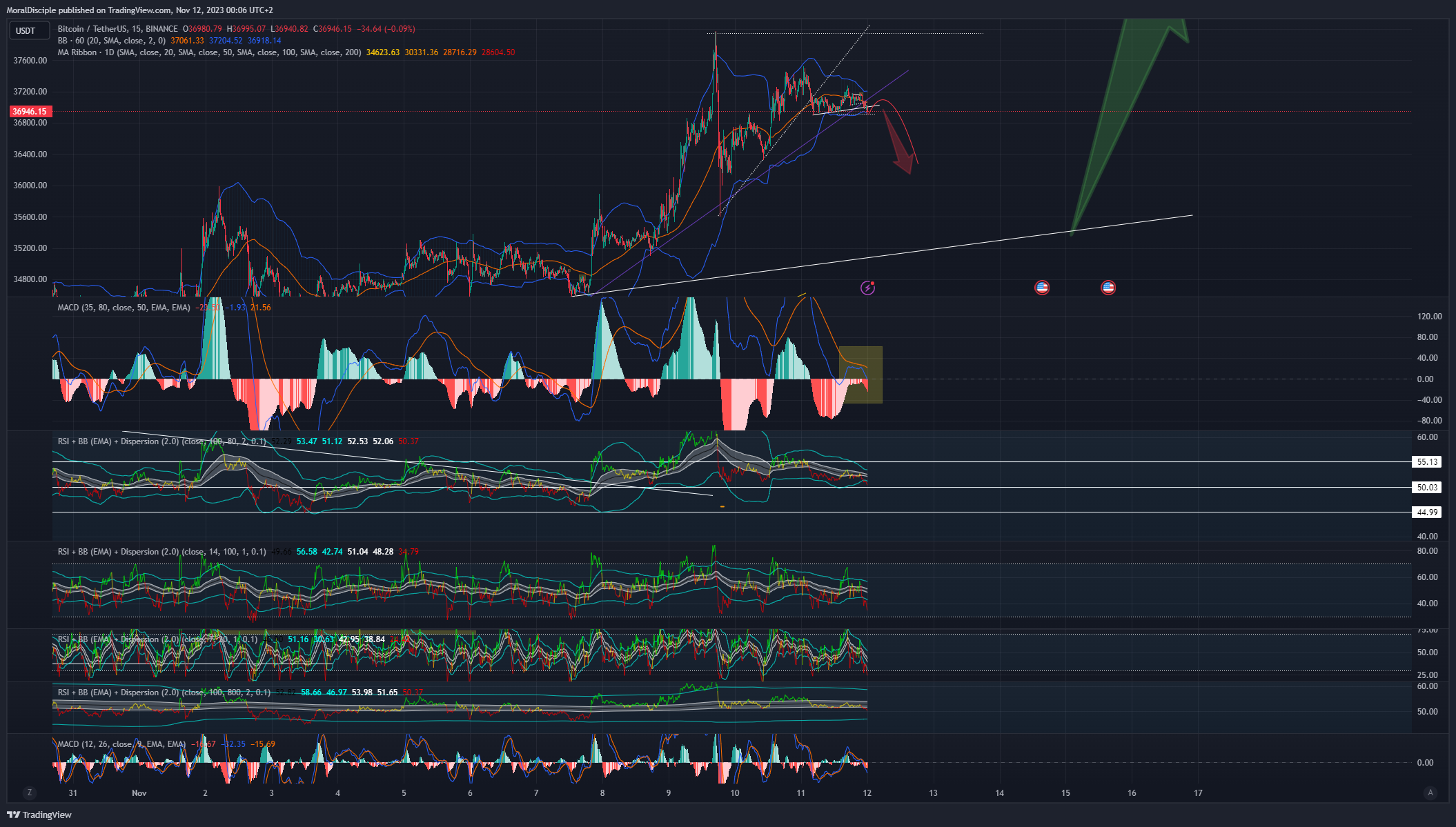The width and height of the screenshot is (1456, 827).
Task: Click the lightning bolt event icon
Action: tap(867, 288)
